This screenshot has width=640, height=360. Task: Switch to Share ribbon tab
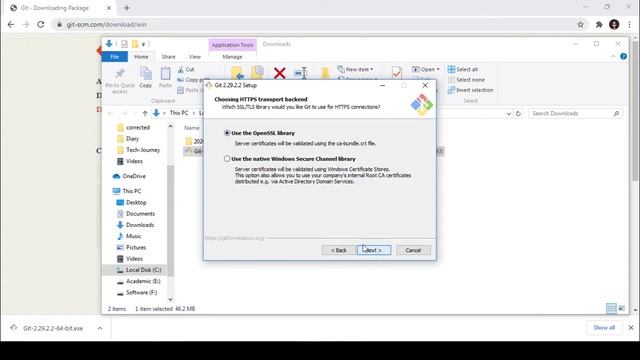[168, 57]
